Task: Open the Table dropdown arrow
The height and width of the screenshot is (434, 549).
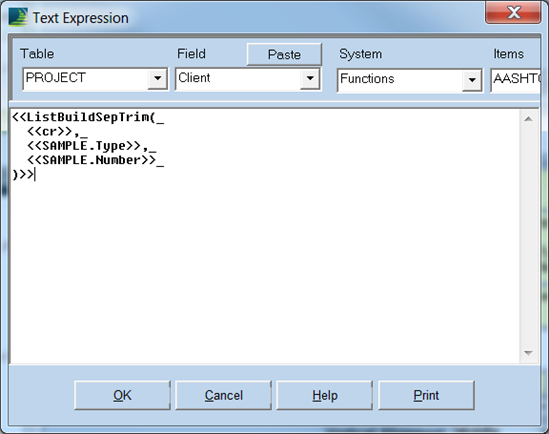Action: (157, 78)
